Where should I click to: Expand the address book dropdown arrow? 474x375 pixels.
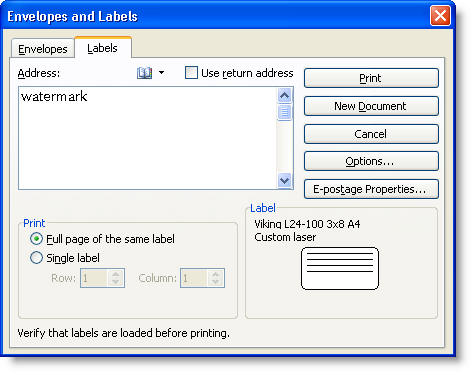161,72
